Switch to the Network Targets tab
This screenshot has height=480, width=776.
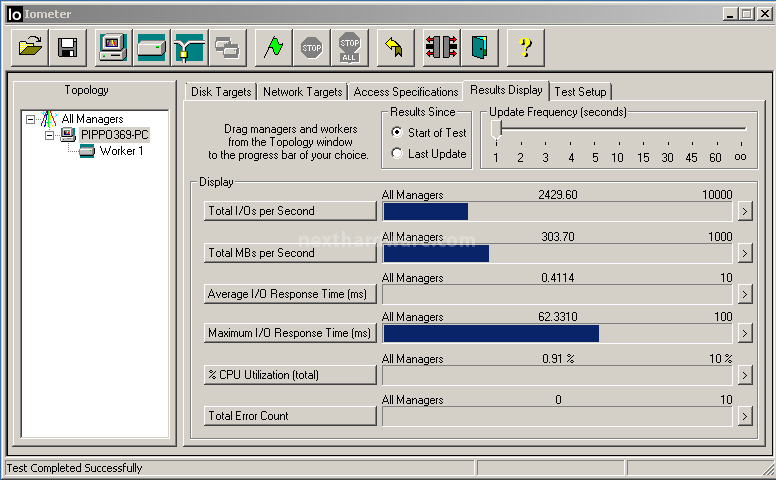click(302, 92)
